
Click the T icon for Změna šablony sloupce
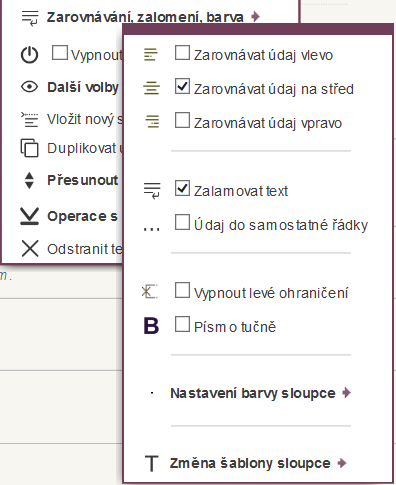(152, 463)
